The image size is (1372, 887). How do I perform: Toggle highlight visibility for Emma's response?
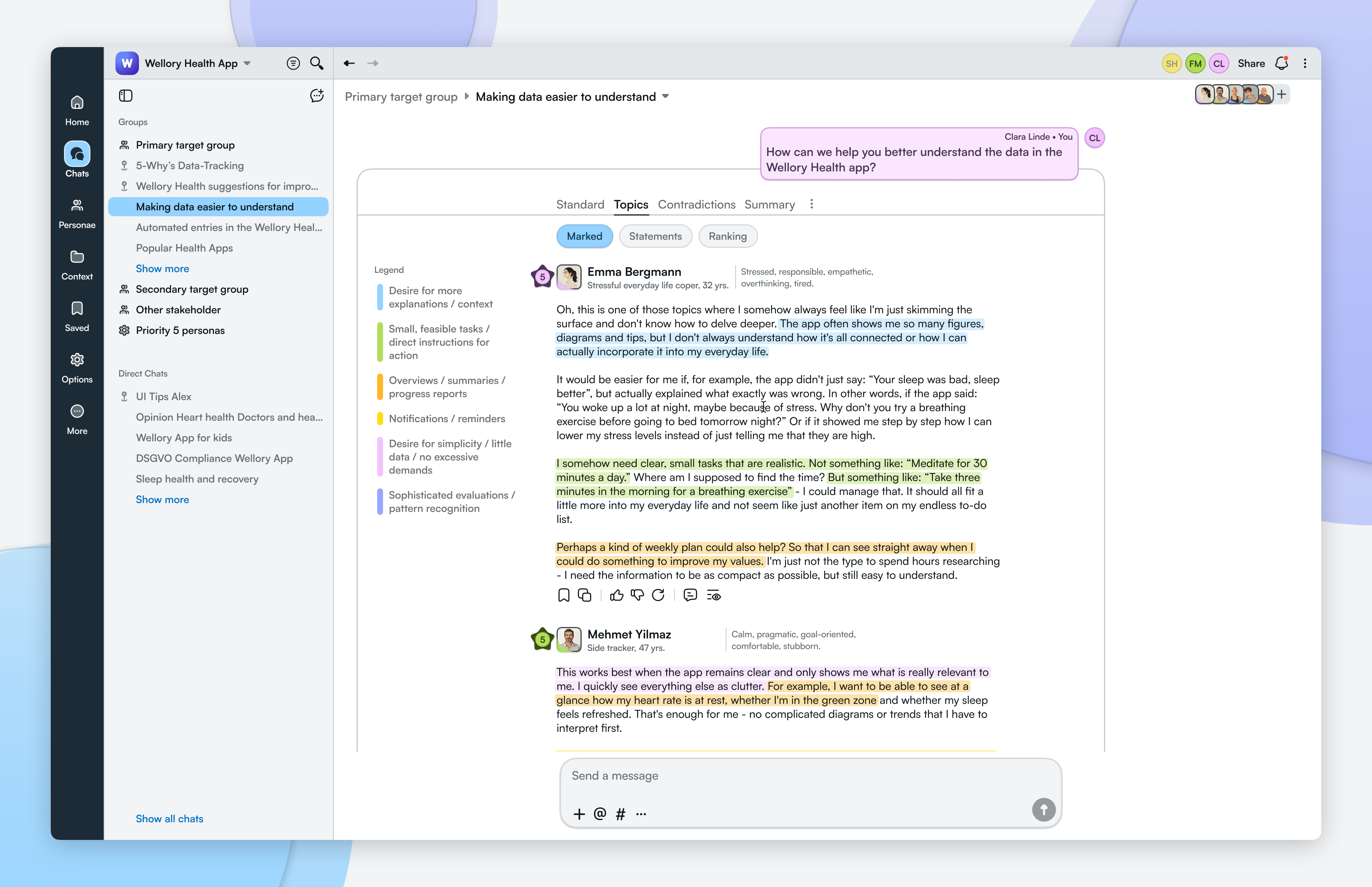click(x=714, y=595)
